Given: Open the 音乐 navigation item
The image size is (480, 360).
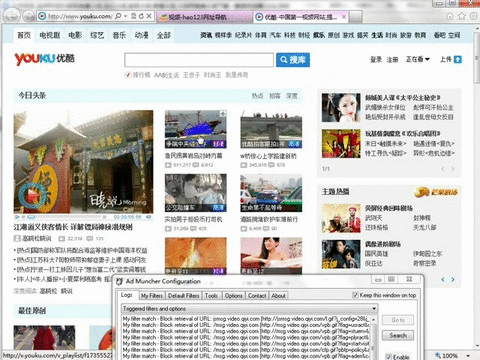Looking at the screenshot, I should point(119,35).
